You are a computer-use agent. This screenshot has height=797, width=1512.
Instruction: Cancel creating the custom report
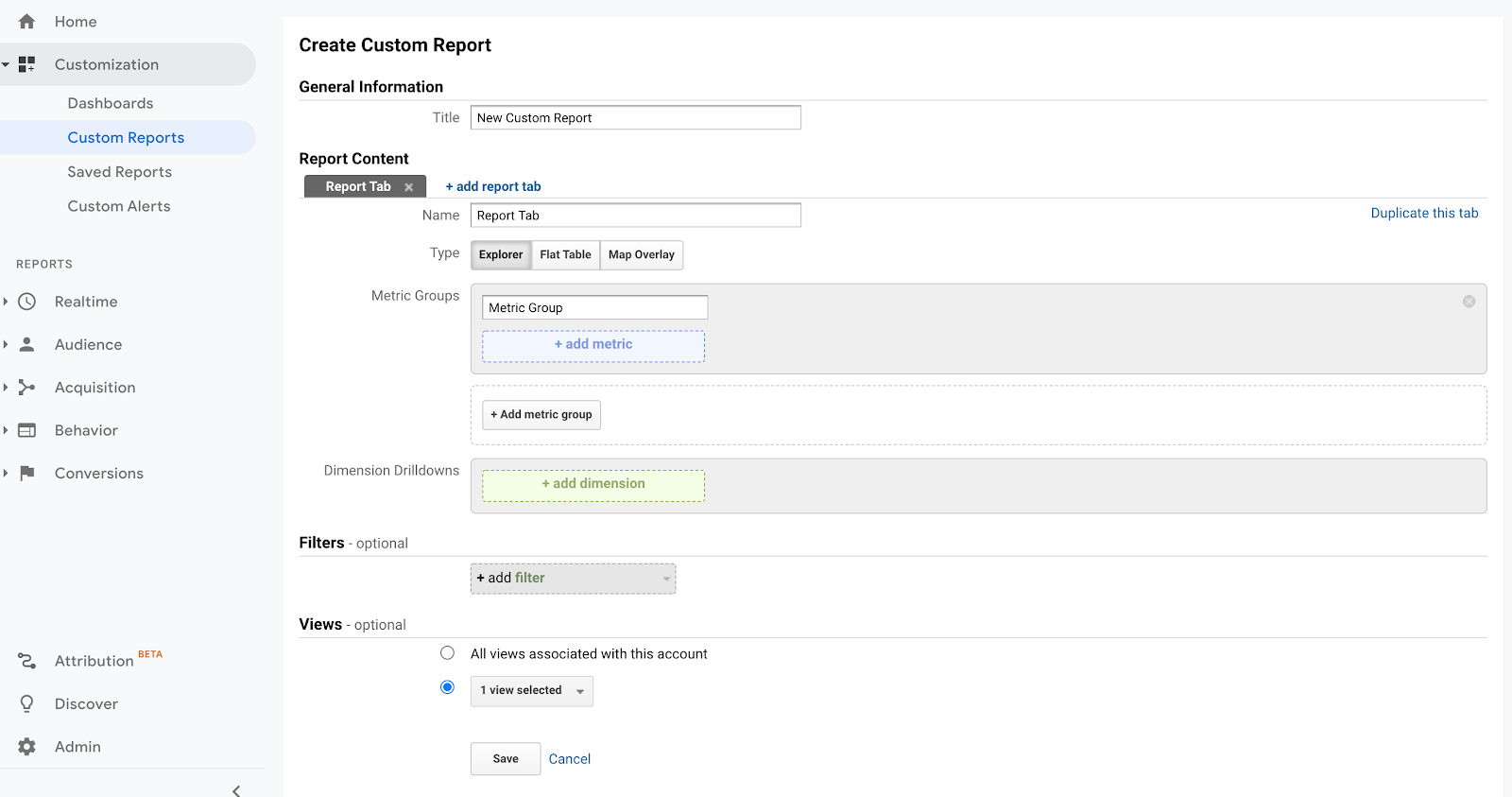click(x=570, y=759)
